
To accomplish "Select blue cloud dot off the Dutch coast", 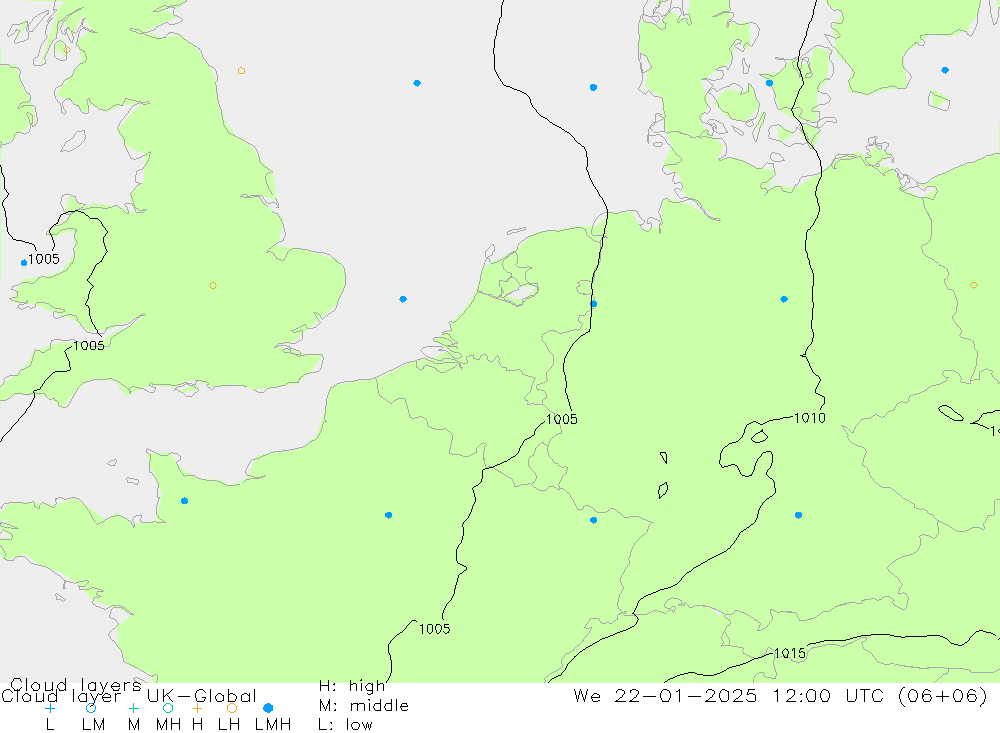I will pos(403,299).
